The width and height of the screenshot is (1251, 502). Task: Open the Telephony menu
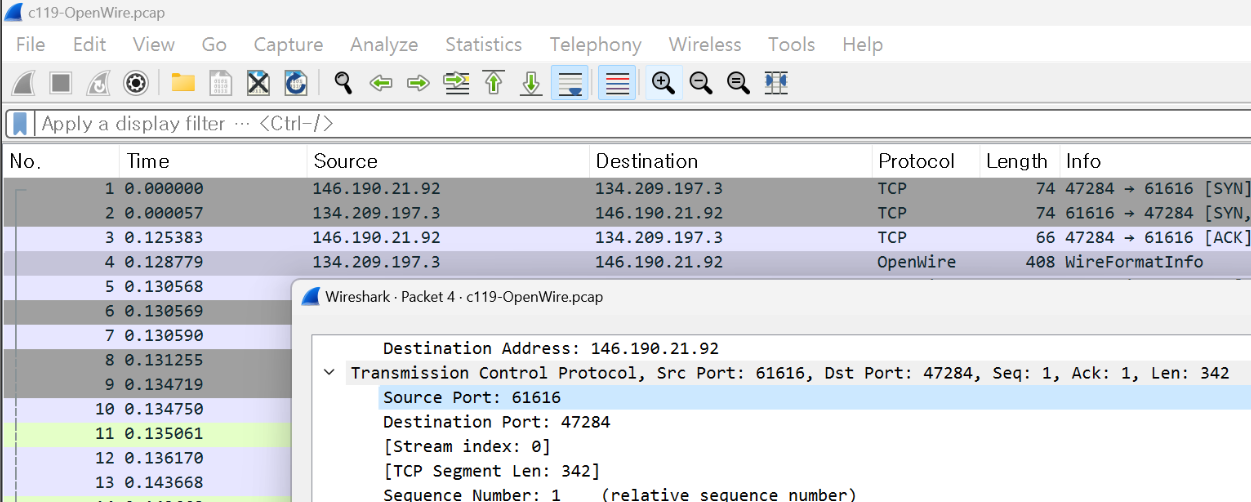pos(595,45)
